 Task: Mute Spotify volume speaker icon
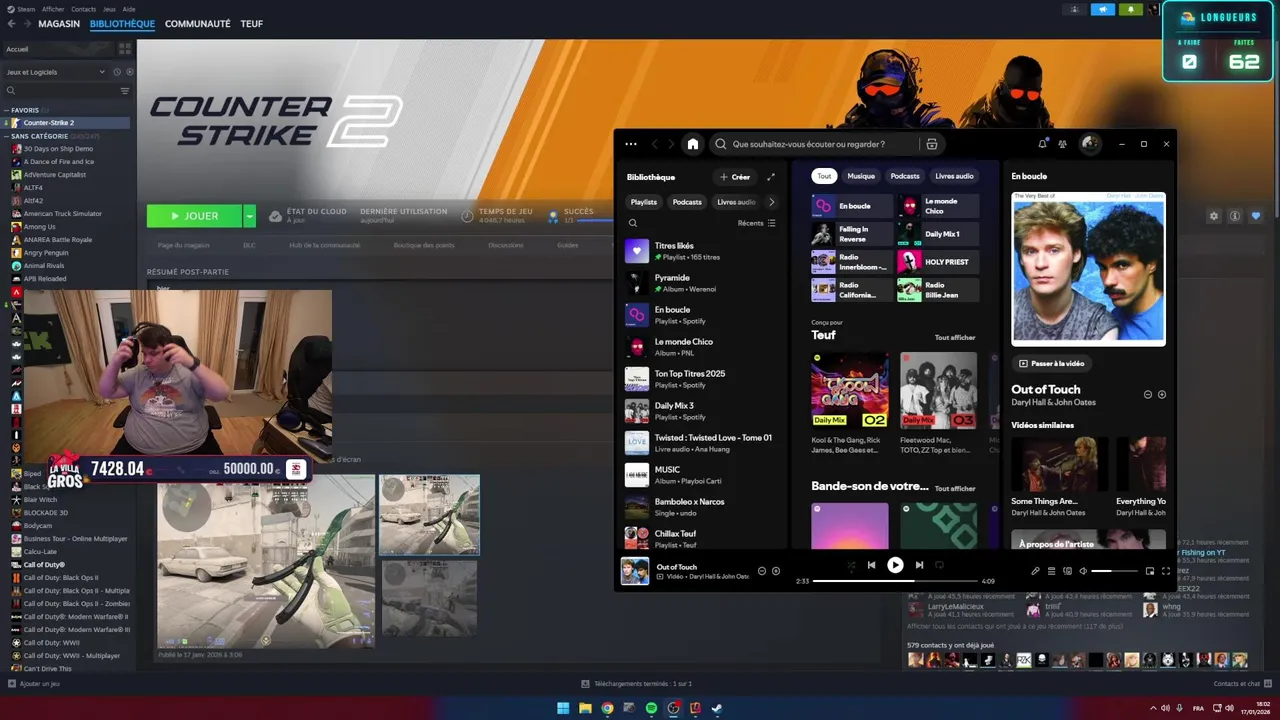[1083, 571]
